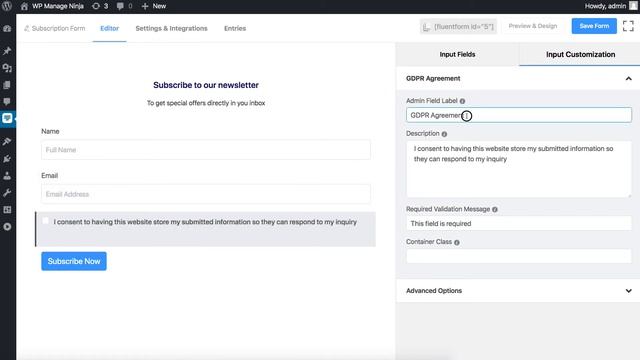Select the 'To get special offers' subtitle text
The height and width of the screenshot is (360, 640).
coord(206,103)
